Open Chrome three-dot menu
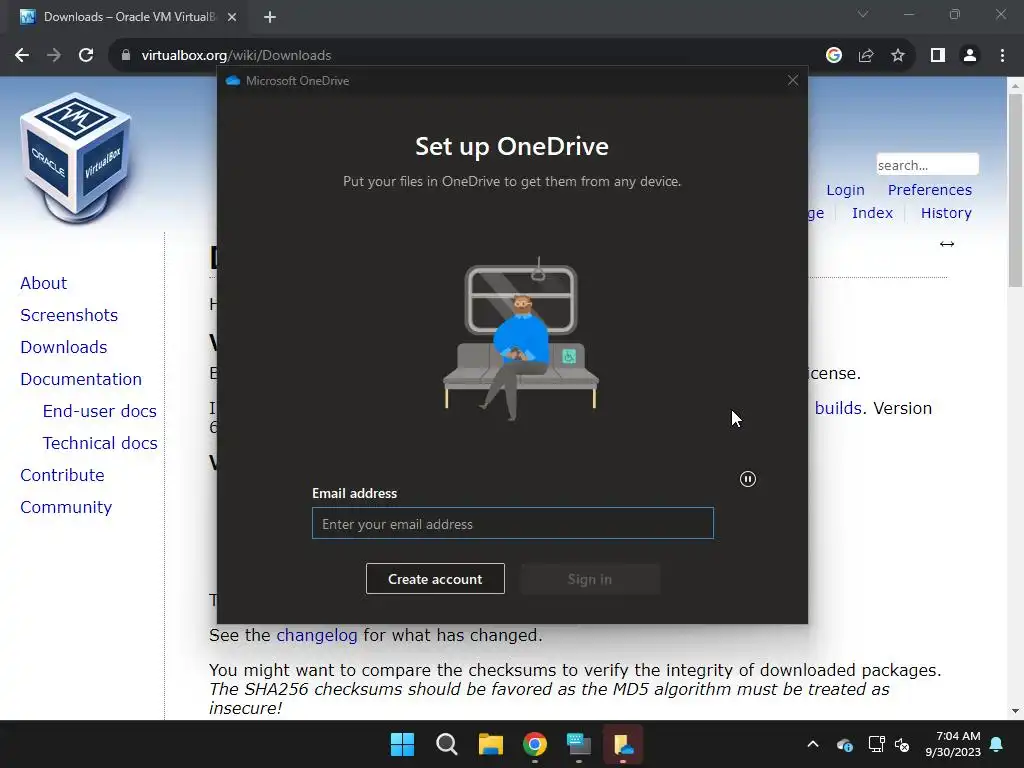 click(x=1002, y=56)
